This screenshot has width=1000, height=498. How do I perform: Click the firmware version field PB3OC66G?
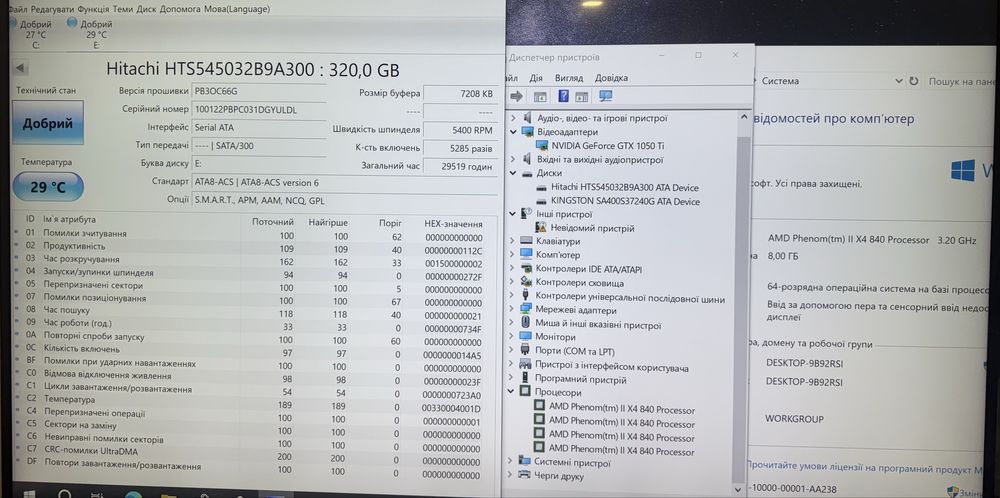click(x=259, y=91)
